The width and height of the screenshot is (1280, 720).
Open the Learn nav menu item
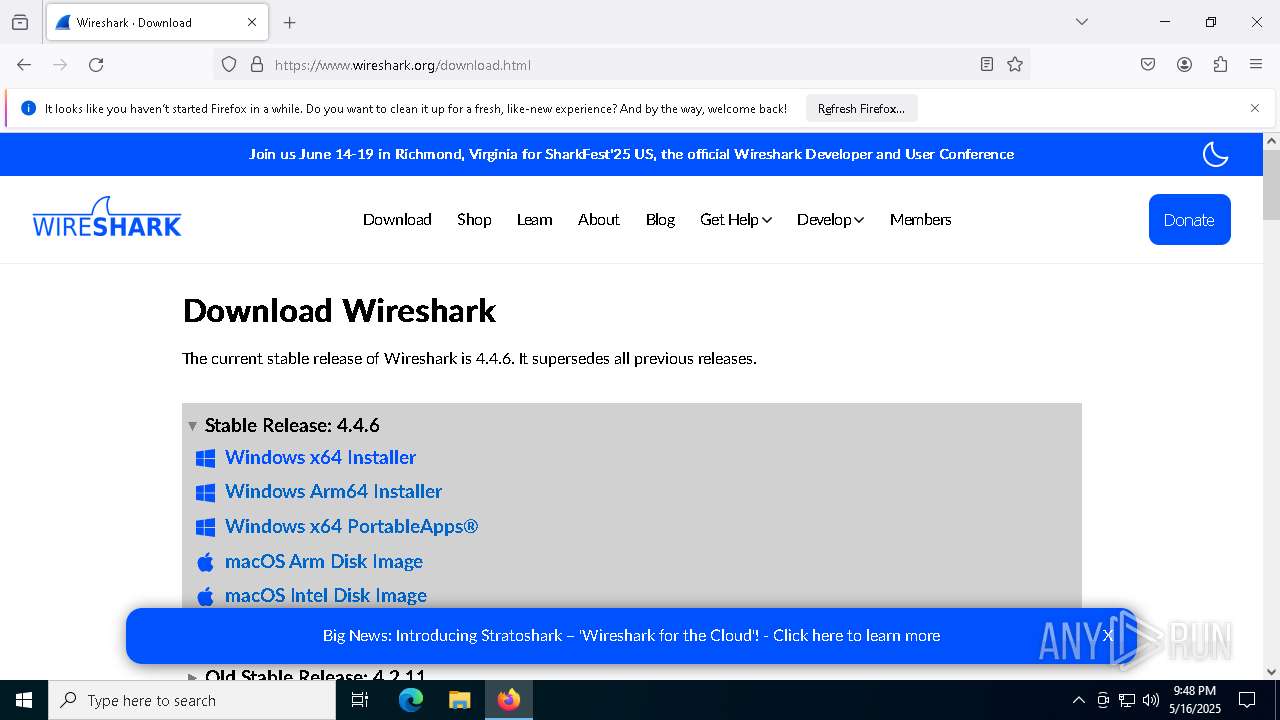534,219
